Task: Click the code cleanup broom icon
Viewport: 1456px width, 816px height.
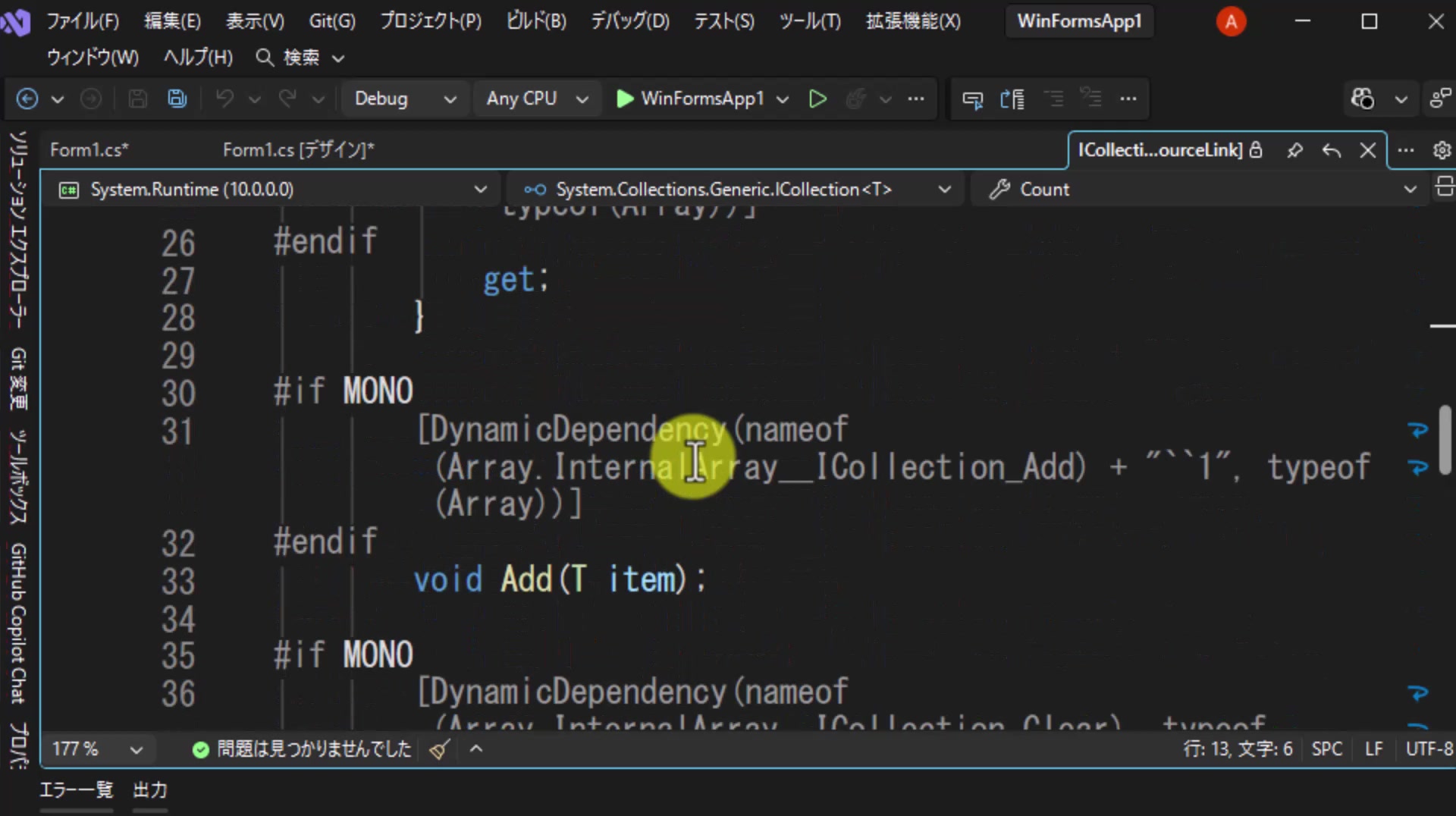Action: pyautogui.click(x=439, y=750)
